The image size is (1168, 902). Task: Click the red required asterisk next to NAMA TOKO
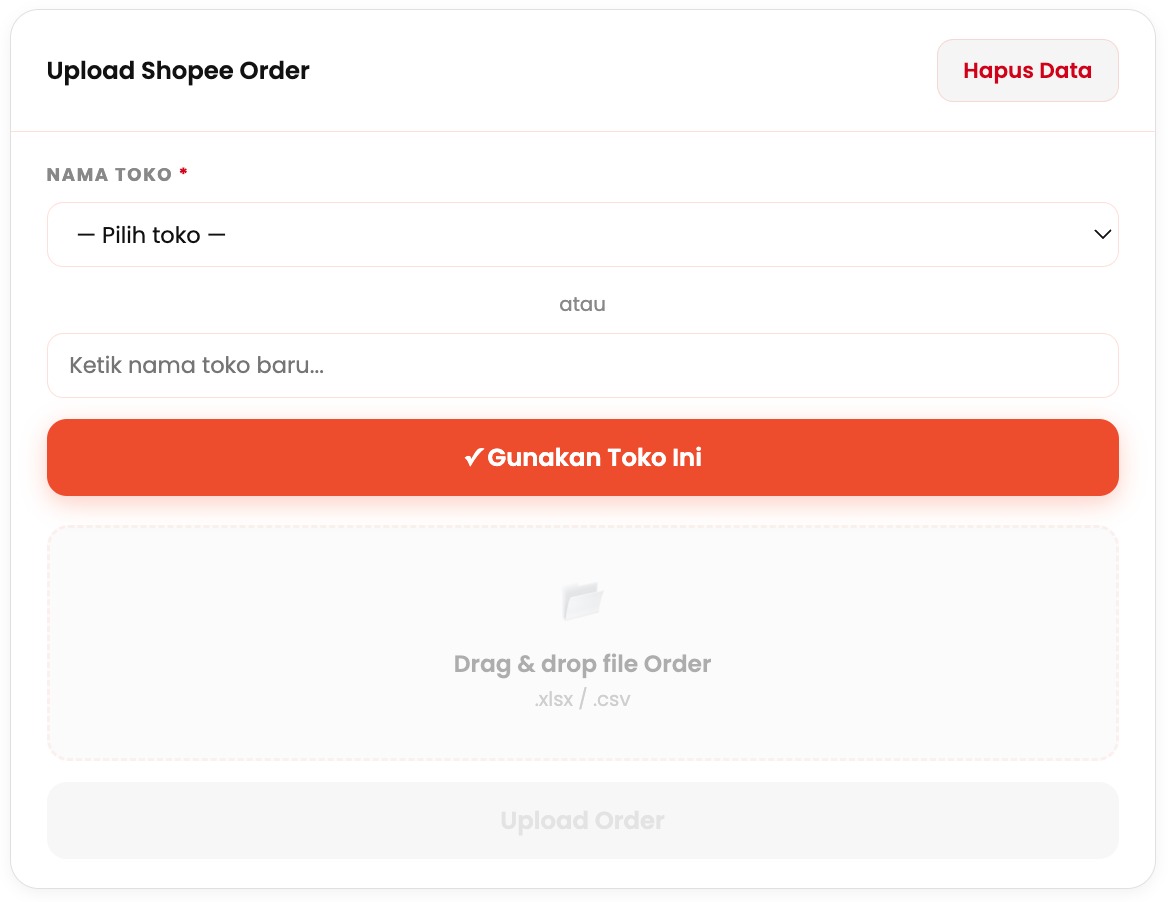pyautogui.click(x=184, y=174)
